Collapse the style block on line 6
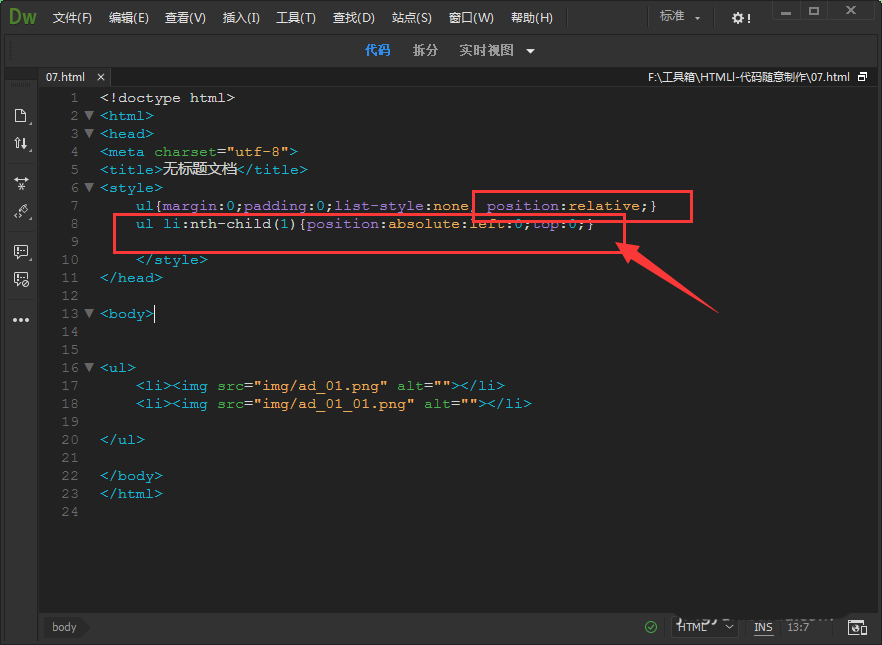 89,188
